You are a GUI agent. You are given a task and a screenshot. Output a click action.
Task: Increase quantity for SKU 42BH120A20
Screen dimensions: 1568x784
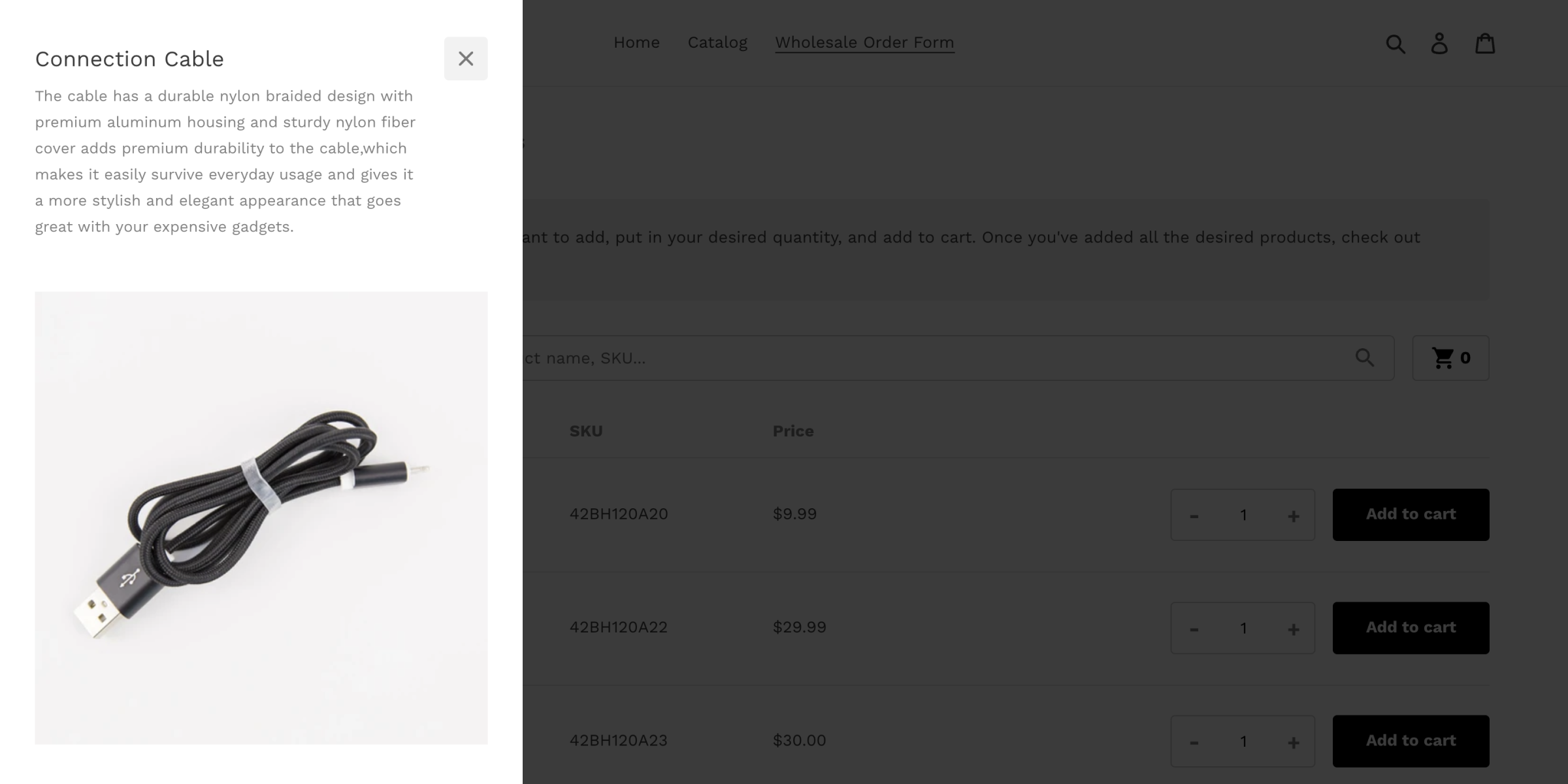pyautogui.click(x=1293, y=515)
